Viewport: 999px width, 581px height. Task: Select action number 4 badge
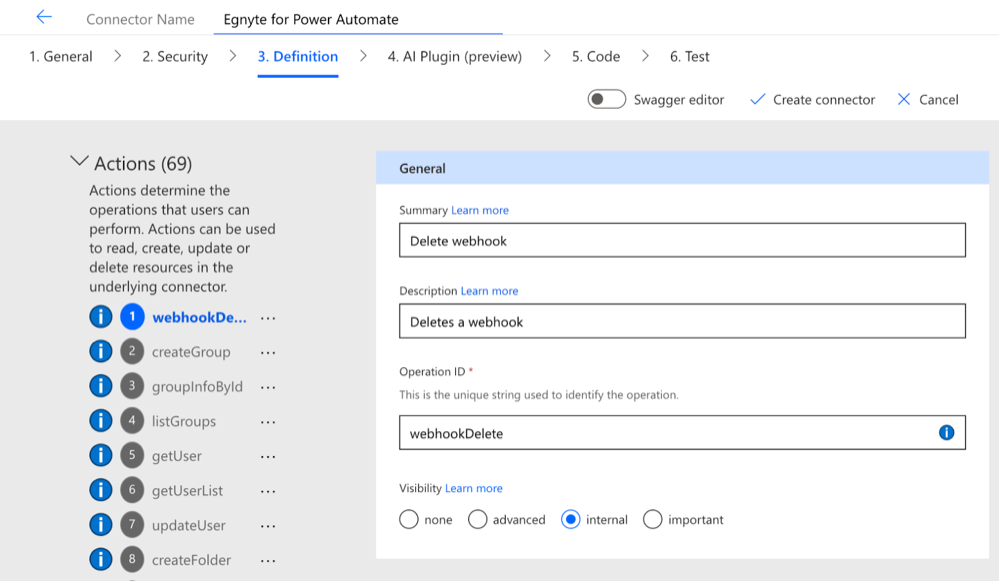coord(132,420)
